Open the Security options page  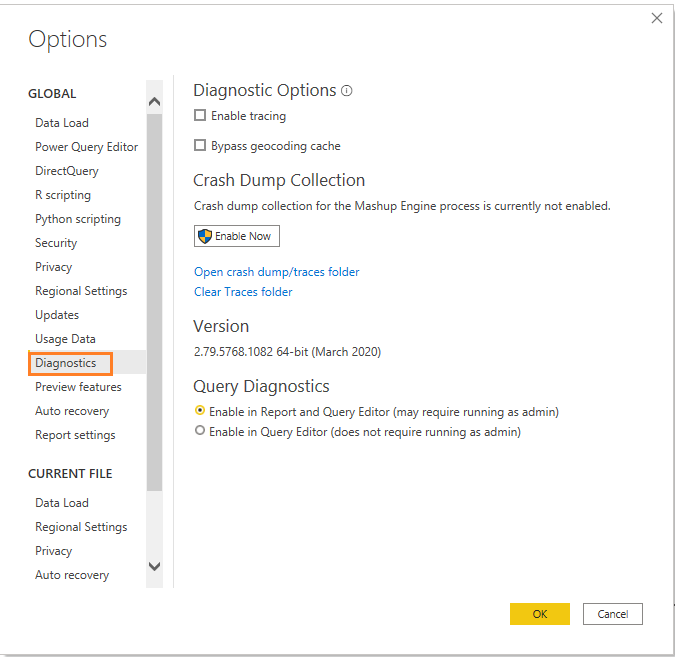point(56,243)
